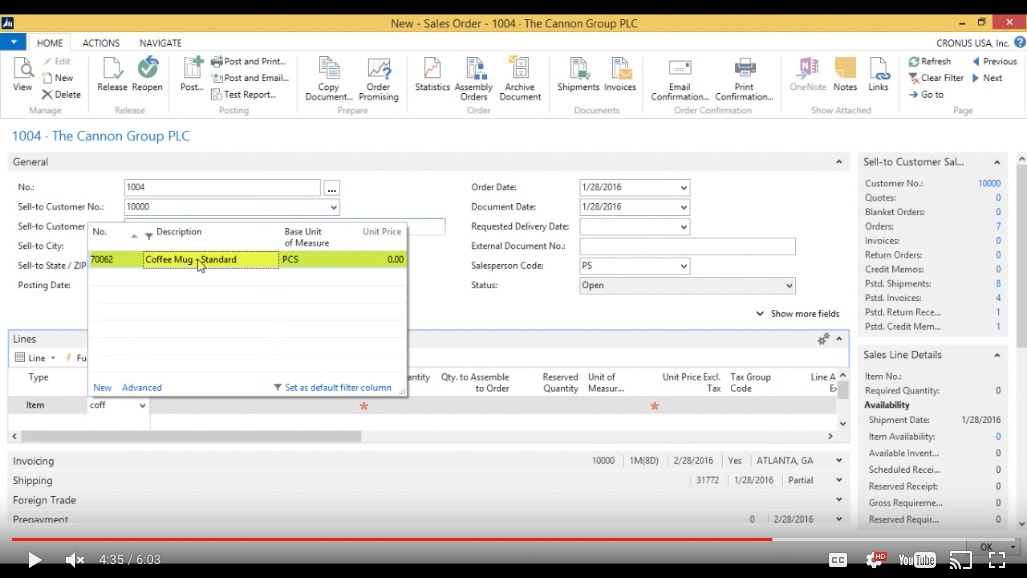Create a New sales order from ribbon
Image resolution: width=1027 pixels, height=578 pixels.
tap(58, 78)
